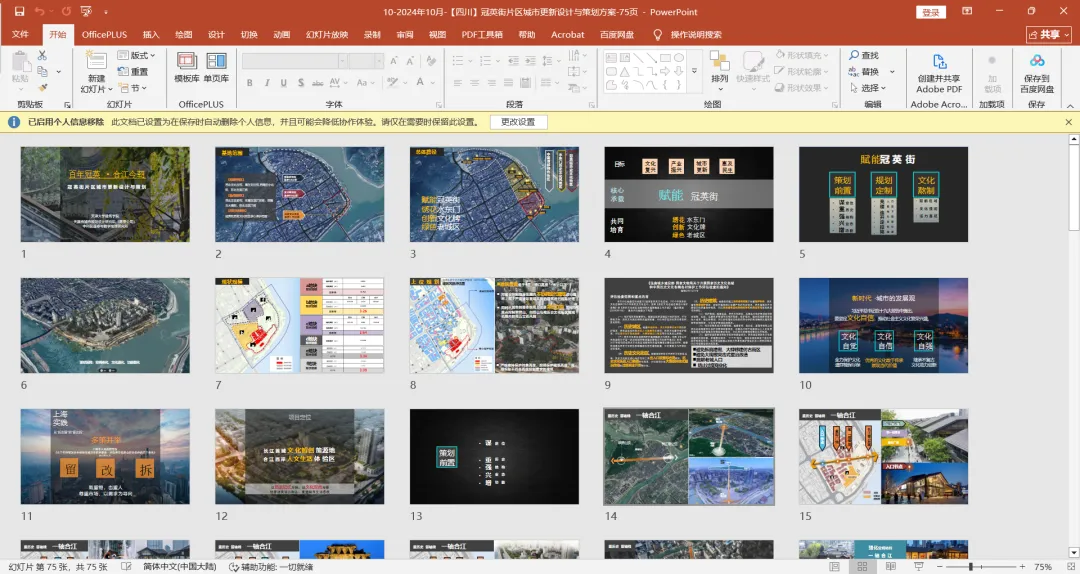Image resolution: width=1080 pixels, height=574 pixels.
Task: Click the Cut scissors icon
Action: [x=42, y=55]
